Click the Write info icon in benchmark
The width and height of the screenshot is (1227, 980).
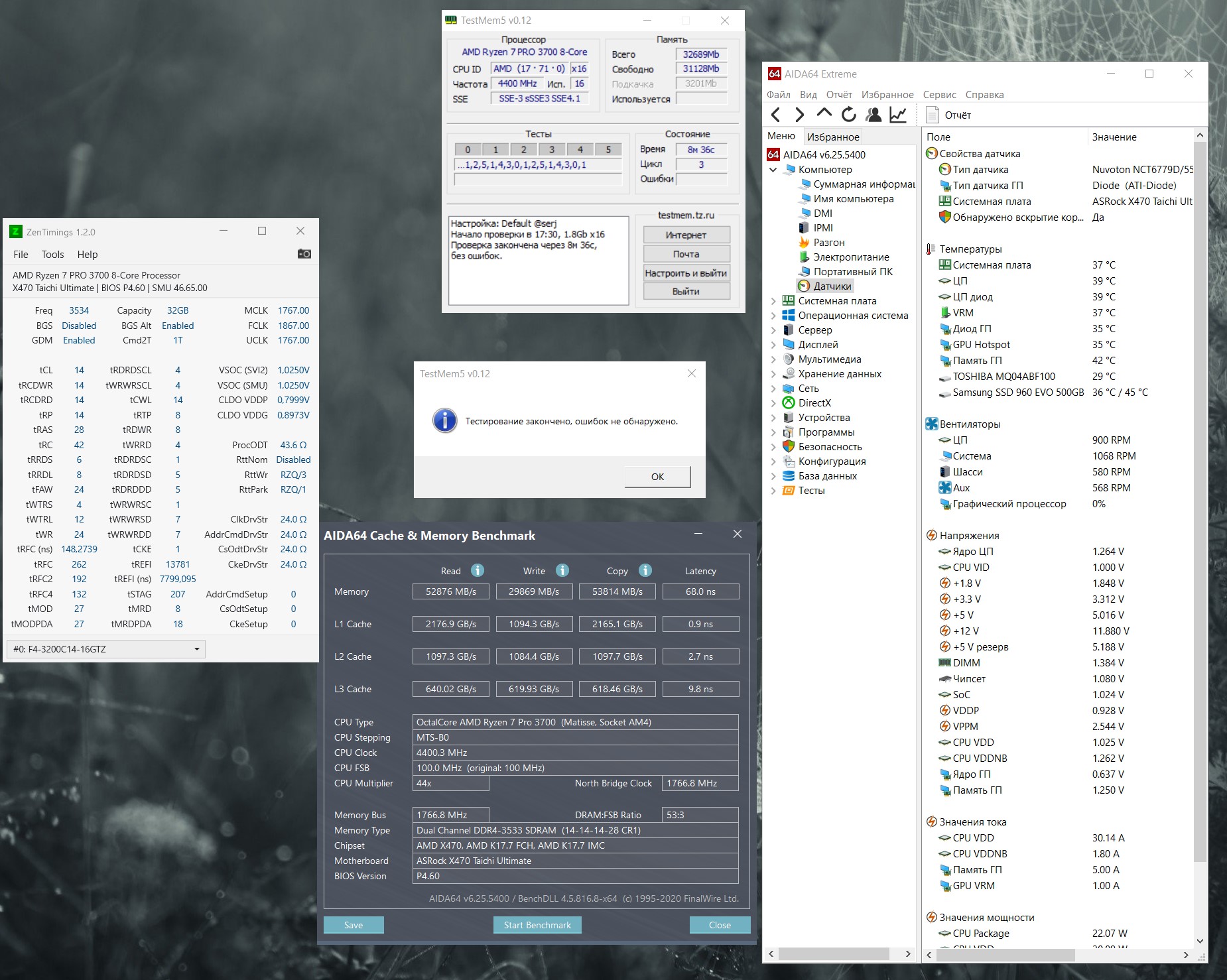click(x=562, y=570)
